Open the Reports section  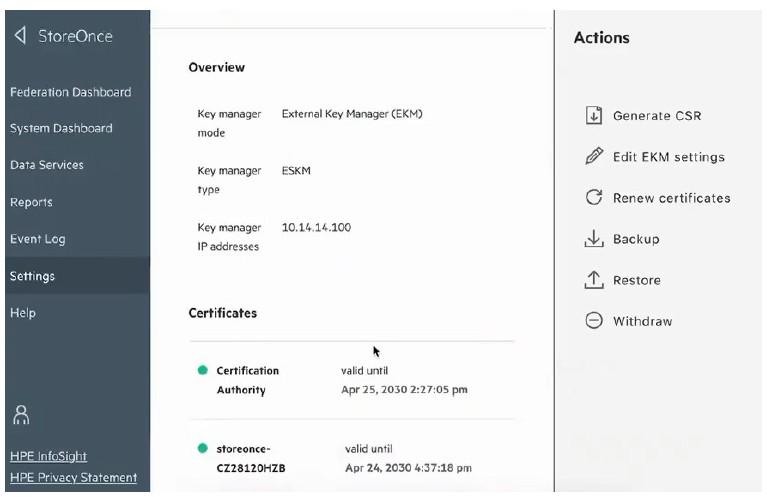[x=31, y=202]
